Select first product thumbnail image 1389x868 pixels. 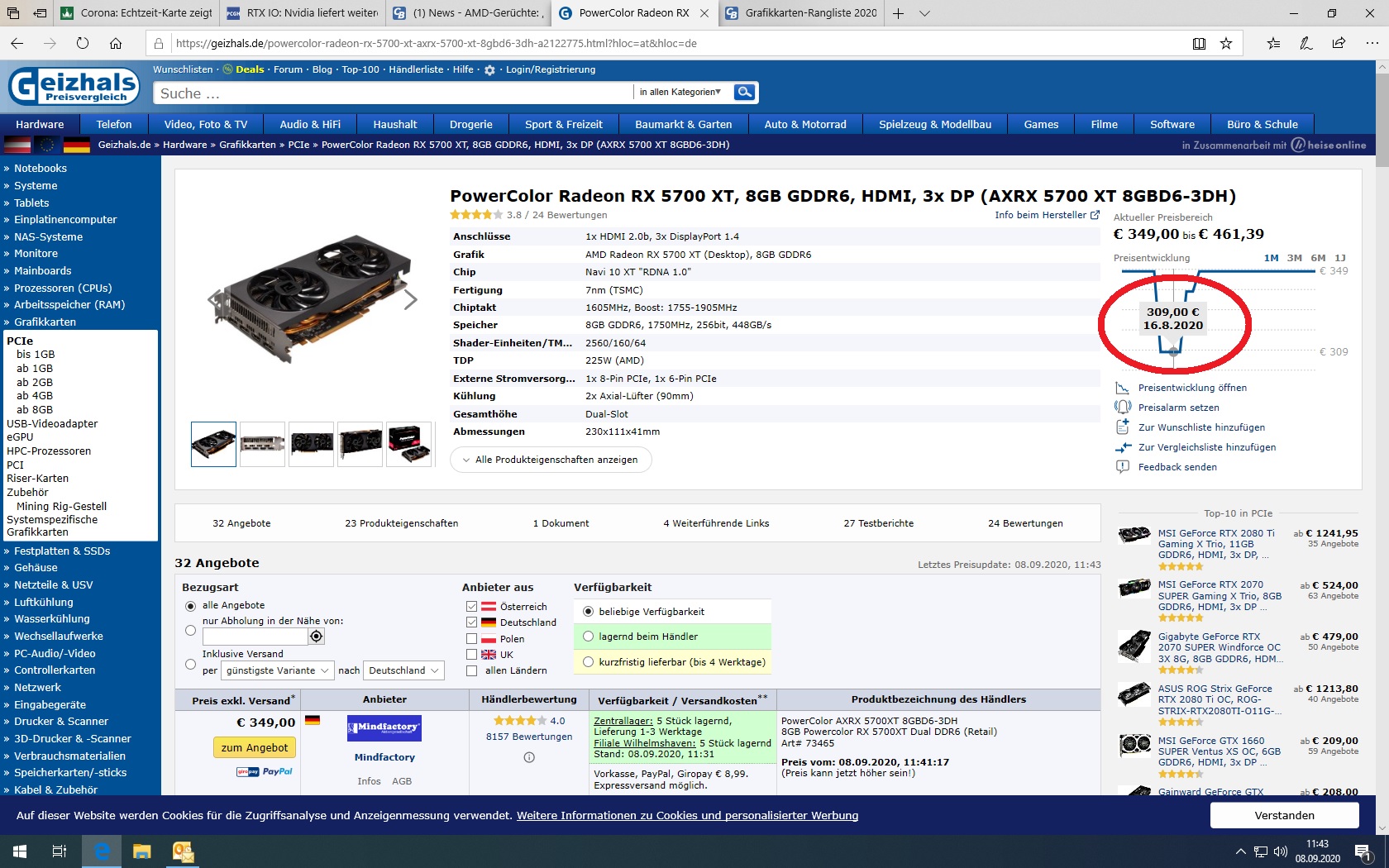tap(213, 444)
